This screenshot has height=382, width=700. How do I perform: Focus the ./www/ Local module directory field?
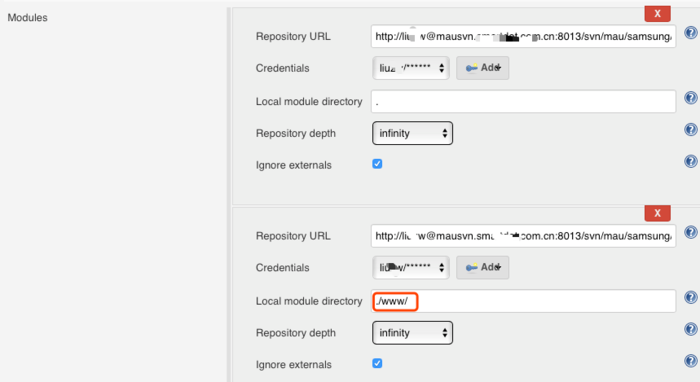coord(523,301)
